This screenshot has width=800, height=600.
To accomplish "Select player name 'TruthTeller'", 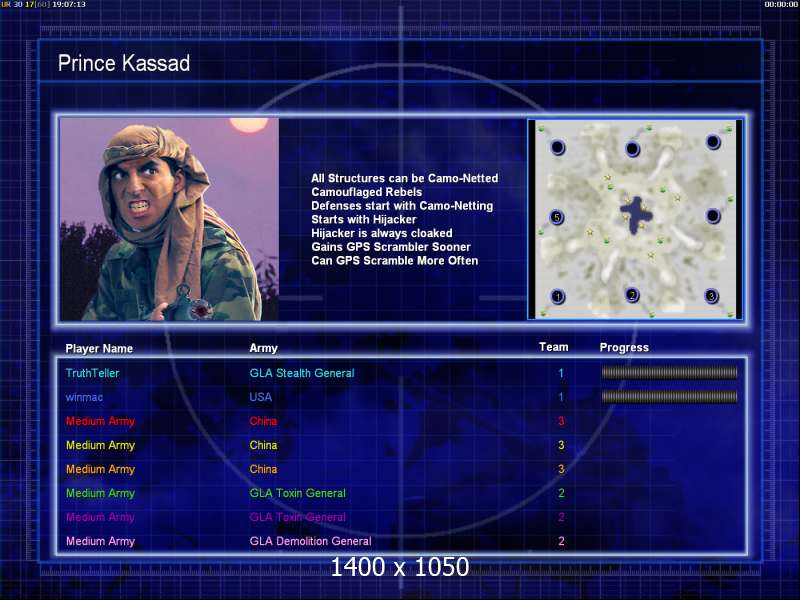I will [92, 373].
